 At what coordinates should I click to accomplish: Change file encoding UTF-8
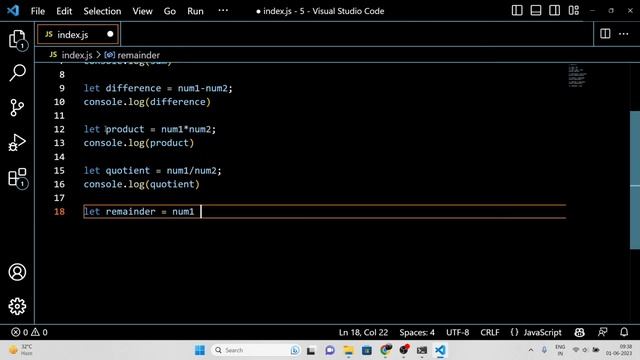[x=457, y=332]
